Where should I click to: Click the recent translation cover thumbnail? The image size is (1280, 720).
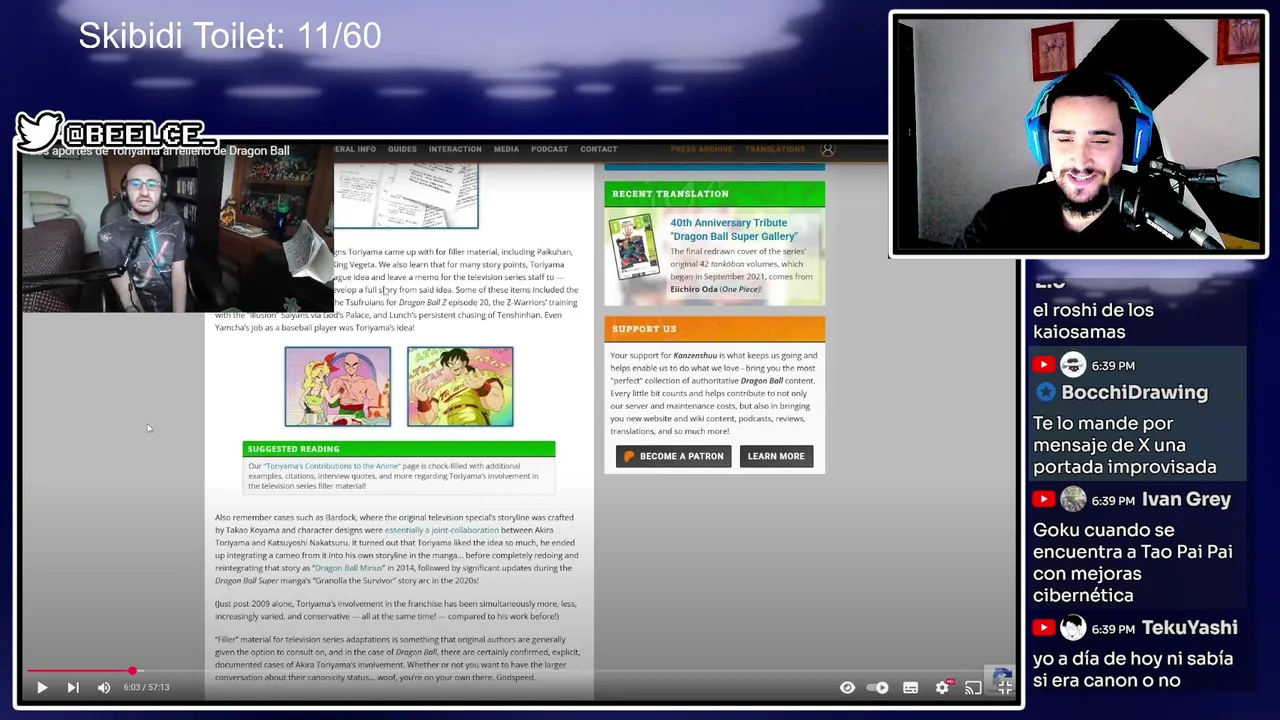(x=634, y=246)
